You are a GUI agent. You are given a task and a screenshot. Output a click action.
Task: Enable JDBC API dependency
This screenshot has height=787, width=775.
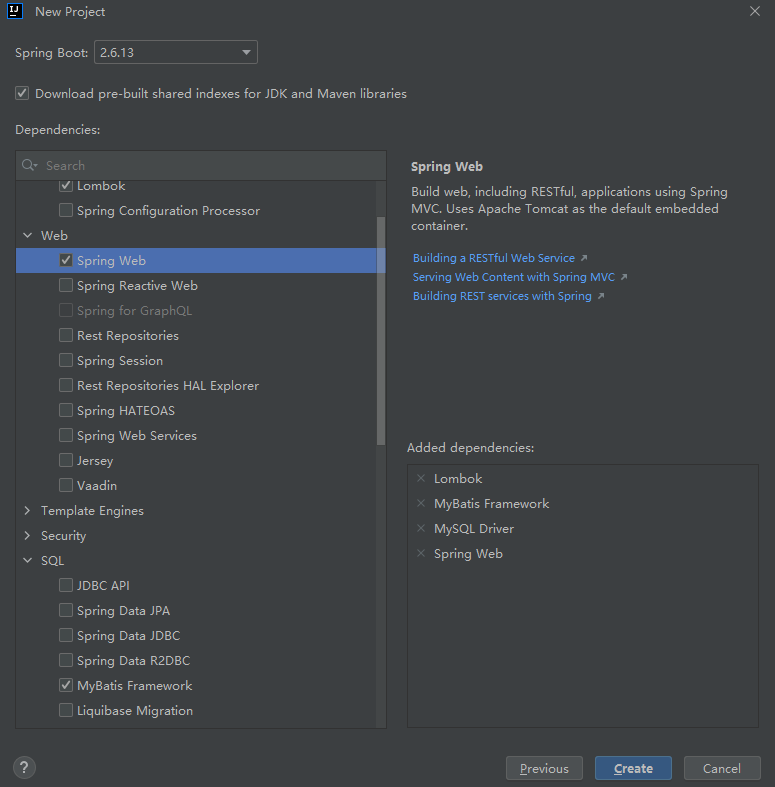click(x=66, y=585)
